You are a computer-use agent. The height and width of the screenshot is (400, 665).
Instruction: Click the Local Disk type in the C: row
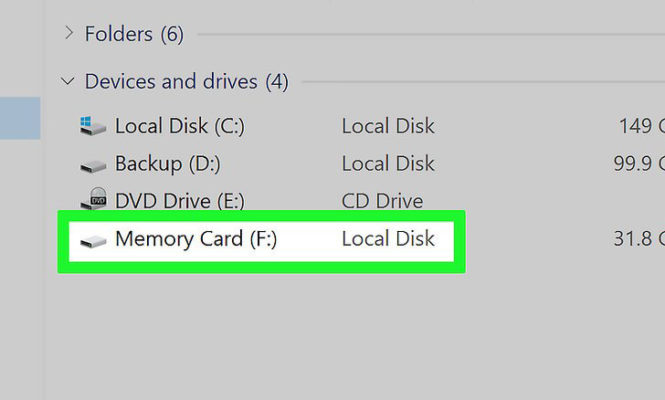click(x=388, y=126)
